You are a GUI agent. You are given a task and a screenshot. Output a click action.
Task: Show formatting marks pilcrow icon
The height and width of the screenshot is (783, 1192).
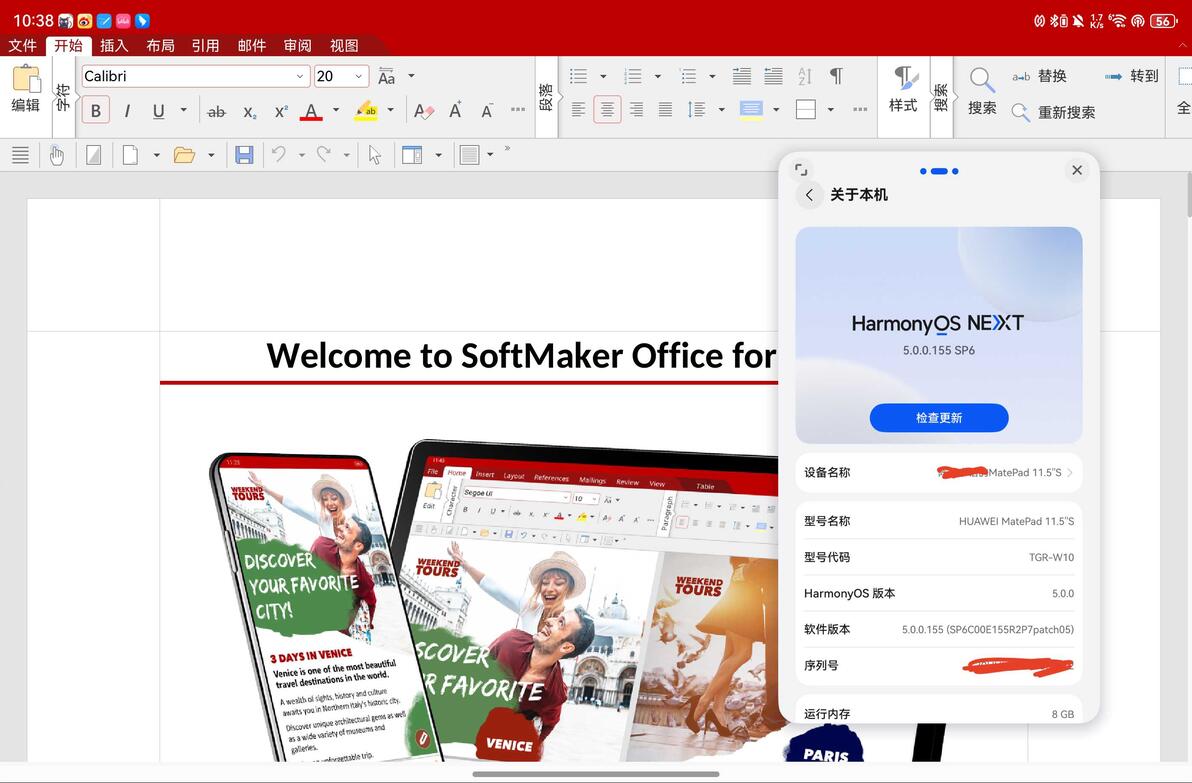pos(836,76)
